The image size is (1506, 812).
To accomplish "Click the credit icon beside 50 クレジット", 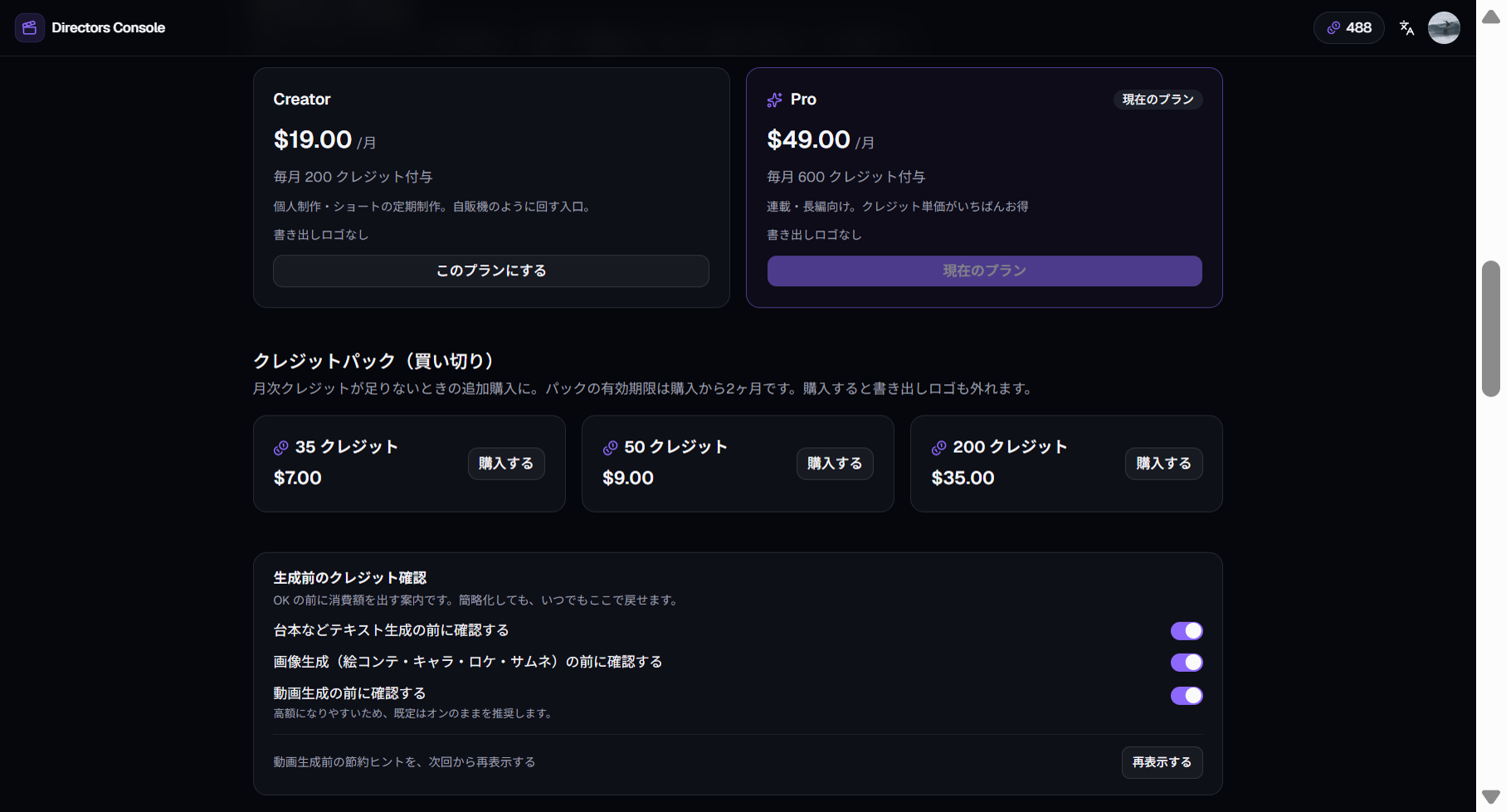I will (x=610, y=448).
